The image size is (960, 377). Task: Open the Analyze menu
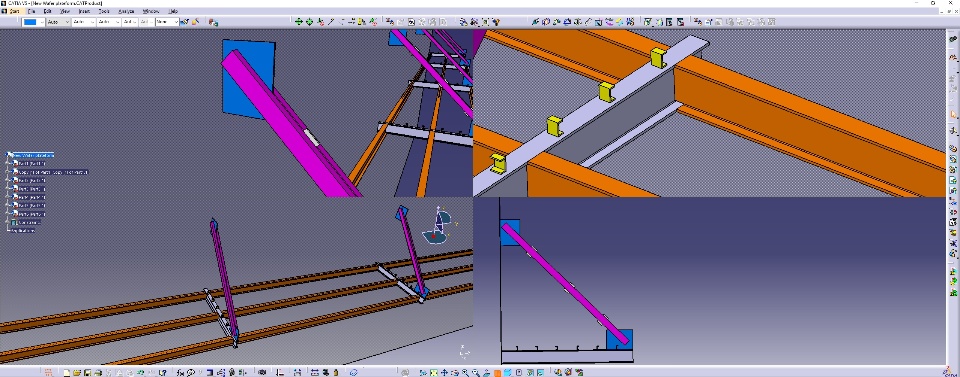click(126, 11)
